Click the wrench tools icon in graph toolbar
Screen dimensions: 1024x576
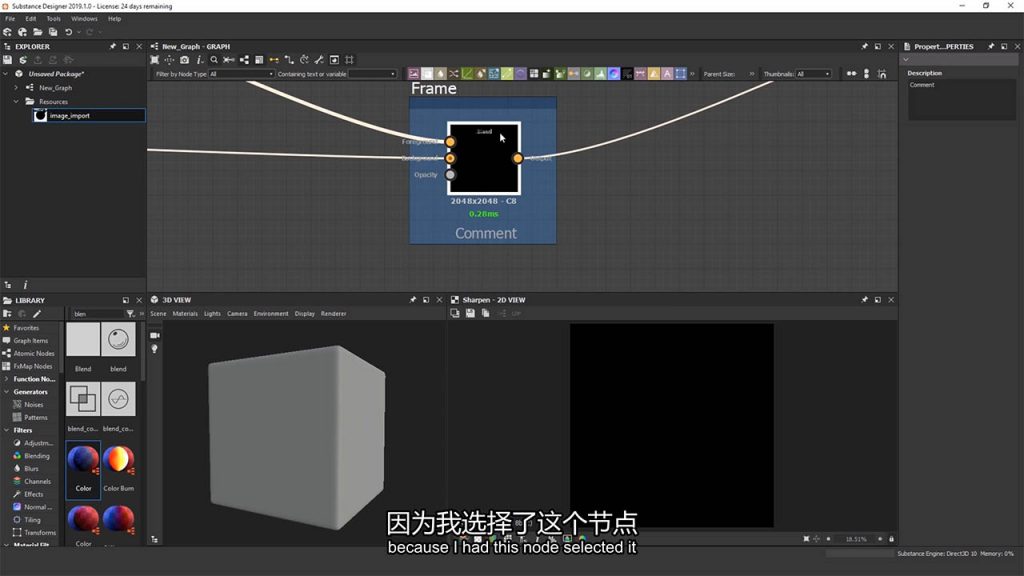tap(319, 60)
